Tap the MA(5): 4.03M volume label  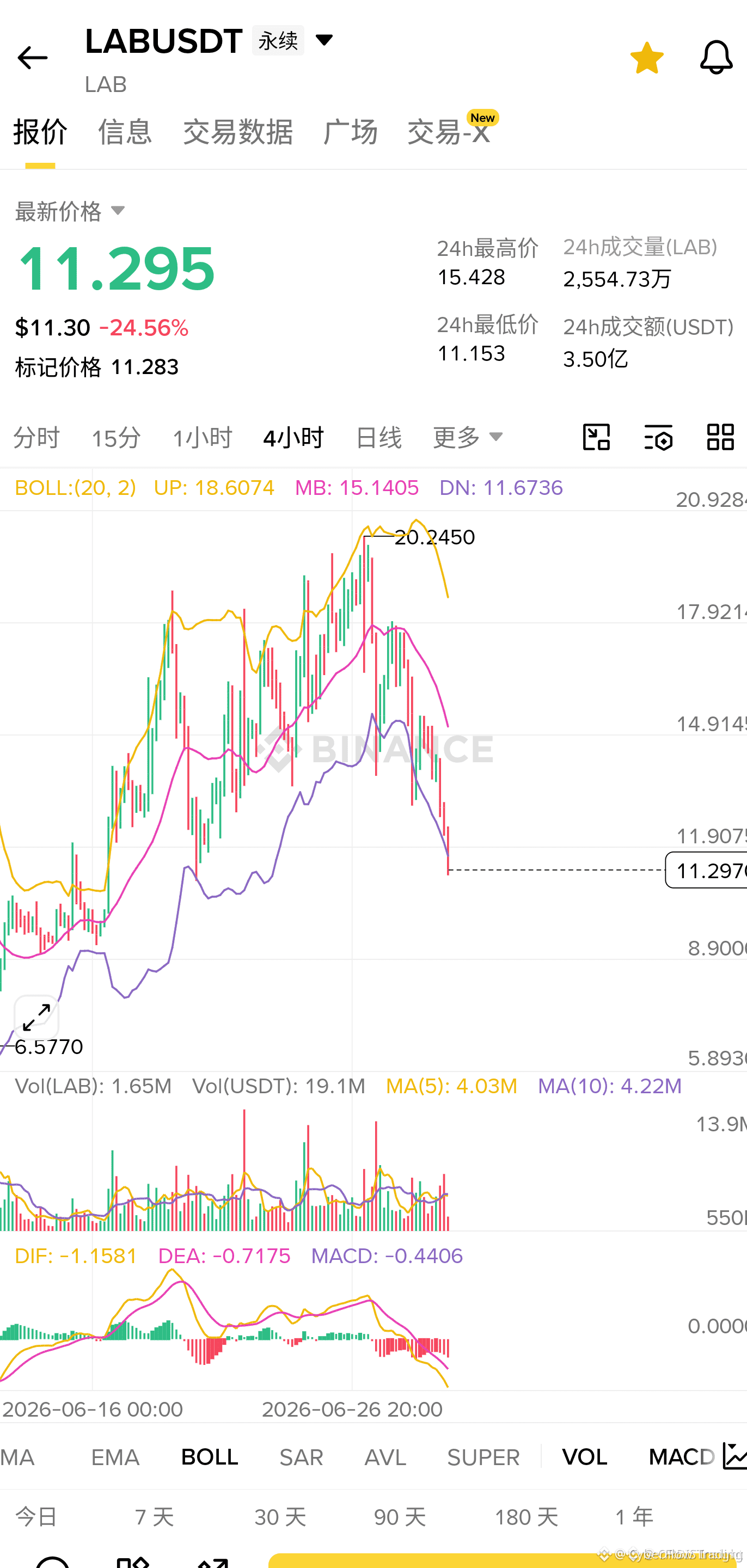pyautogui.click(x=452, y=1086)
